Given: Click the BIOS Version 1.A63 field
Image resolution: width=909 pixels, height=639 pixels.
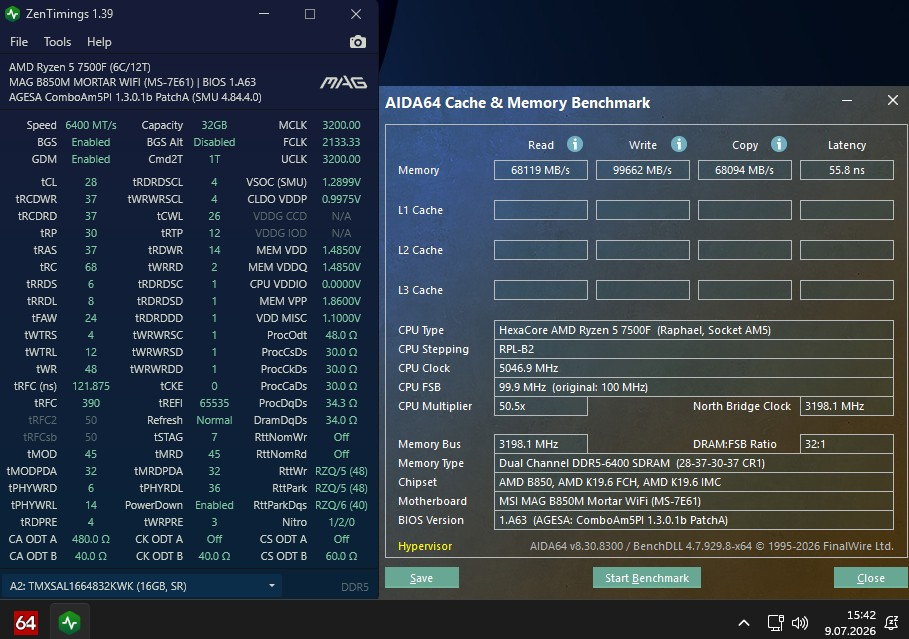Looking at the screenshot, I should click(693, 520).
